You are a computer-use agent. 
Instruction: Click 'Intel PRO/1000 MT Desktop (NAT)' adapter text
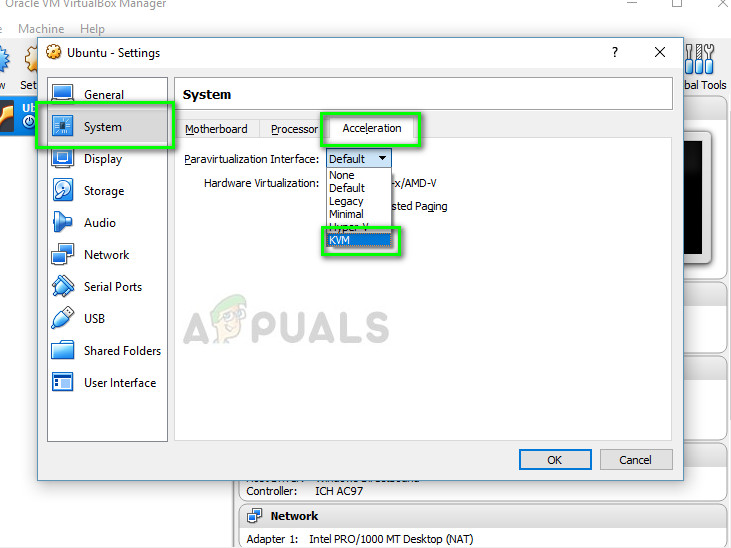coord(391,539)
